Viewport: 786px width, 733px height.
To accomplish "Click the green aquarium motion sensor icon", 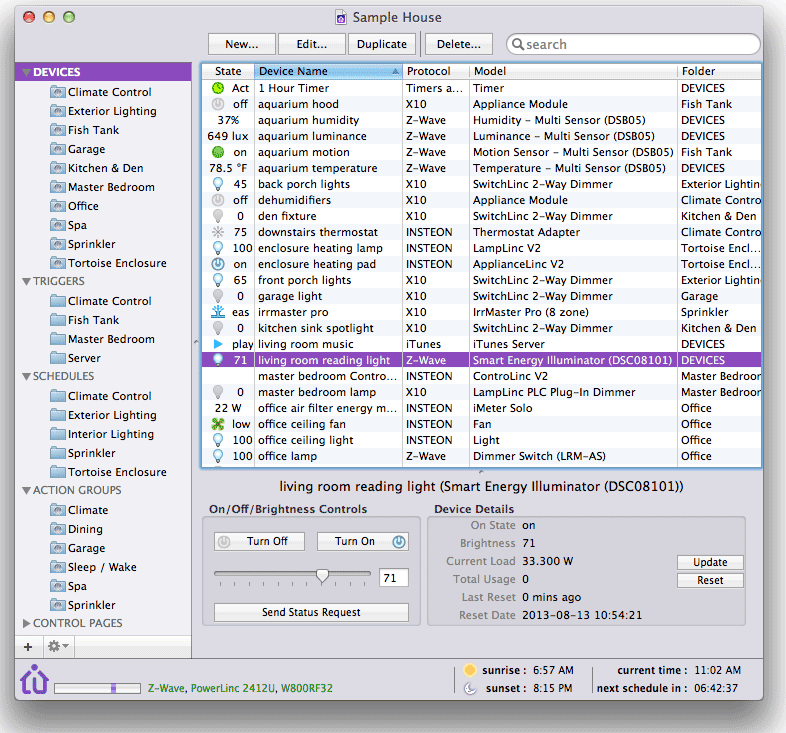I will coord(218,152).
